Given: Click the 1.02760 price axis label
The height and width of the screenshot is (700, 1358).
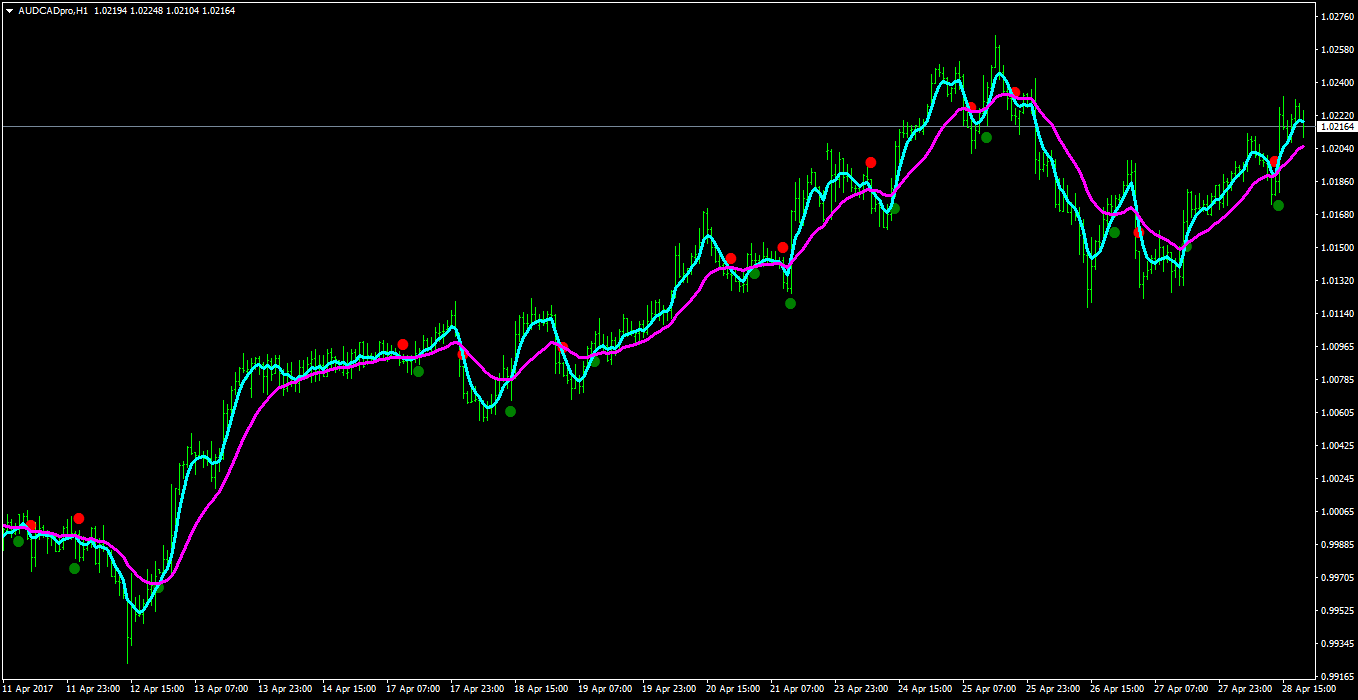Looking at the screenshot, I should (x=1337, y=17).
